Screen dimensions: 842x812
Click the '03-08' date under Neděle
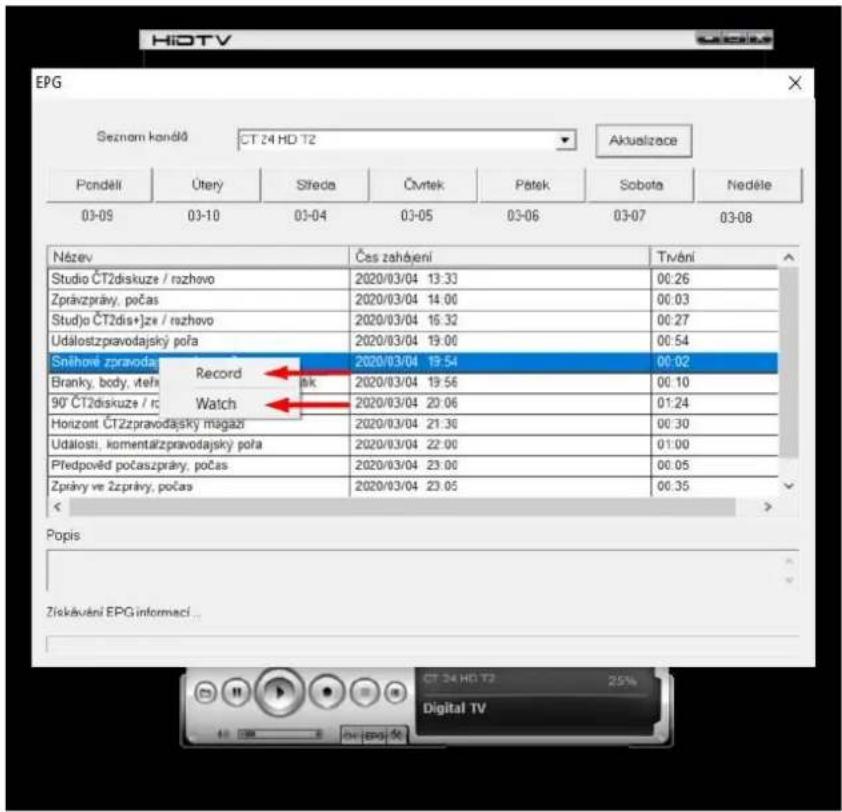pos(736,218)
